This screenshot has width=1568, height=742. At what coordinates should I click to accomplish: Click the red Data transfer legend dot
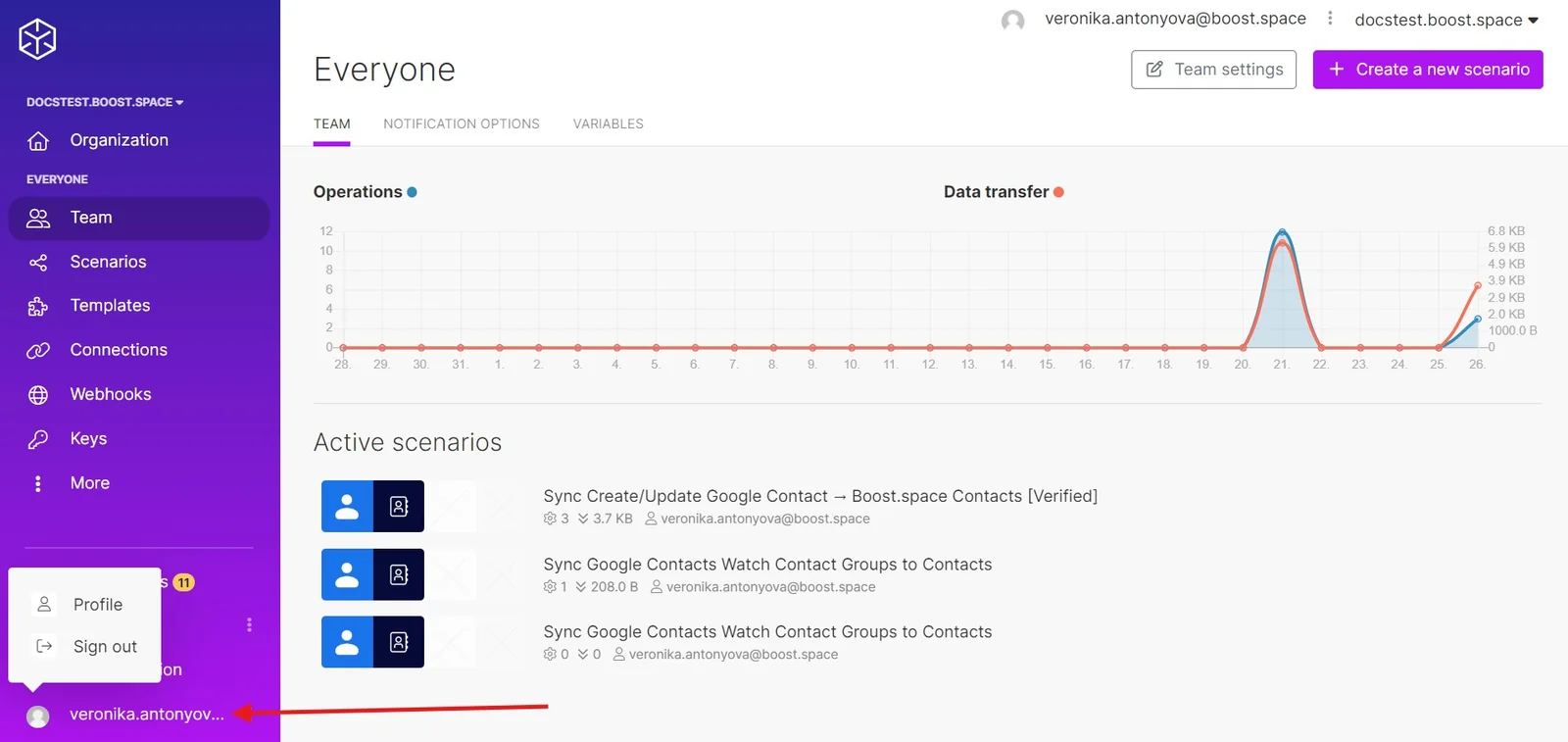[1058, 192]
